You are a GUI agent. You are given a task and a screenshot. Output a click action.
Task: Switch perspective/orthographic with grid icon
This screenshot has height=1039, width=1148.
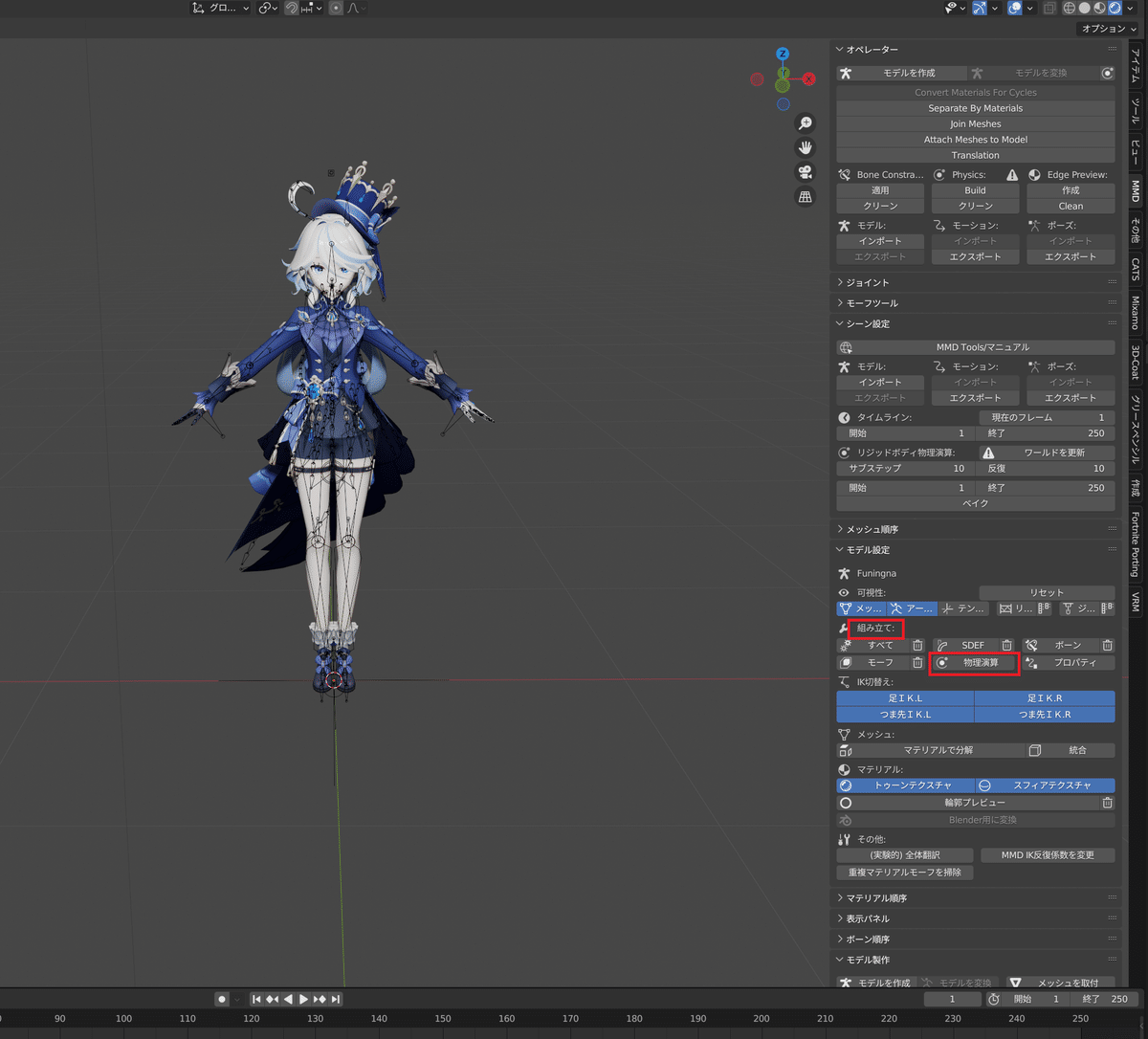[x=806, y=197]
